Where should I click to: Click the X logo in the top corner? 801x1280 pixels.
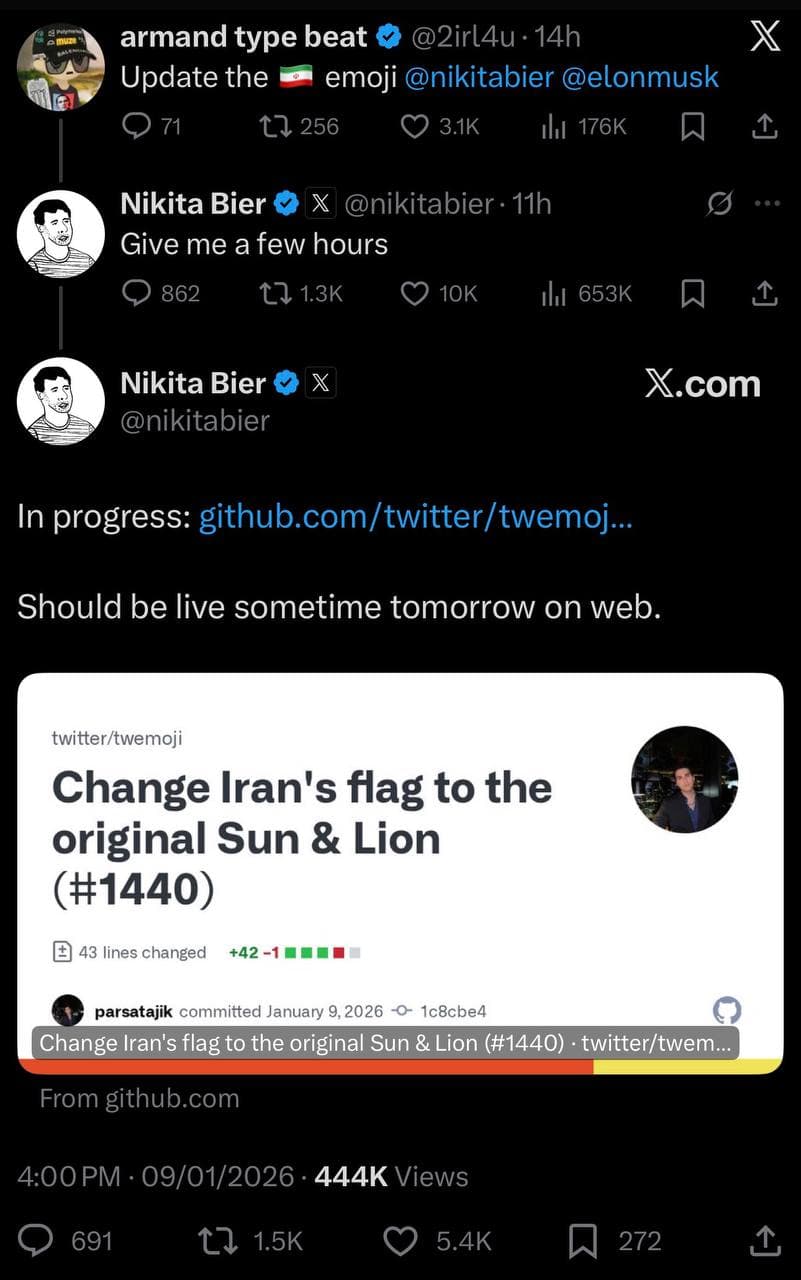click(x=764, y=35)
